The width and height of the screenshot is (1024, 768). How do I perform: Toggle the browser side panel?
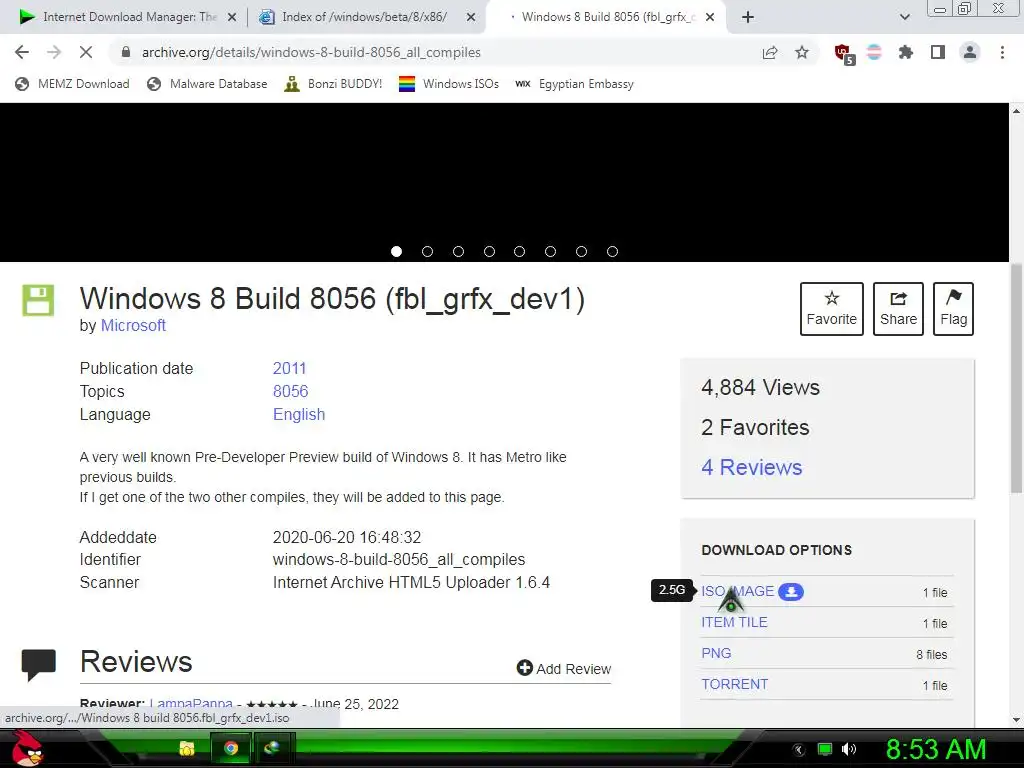(x=938, y=52)
